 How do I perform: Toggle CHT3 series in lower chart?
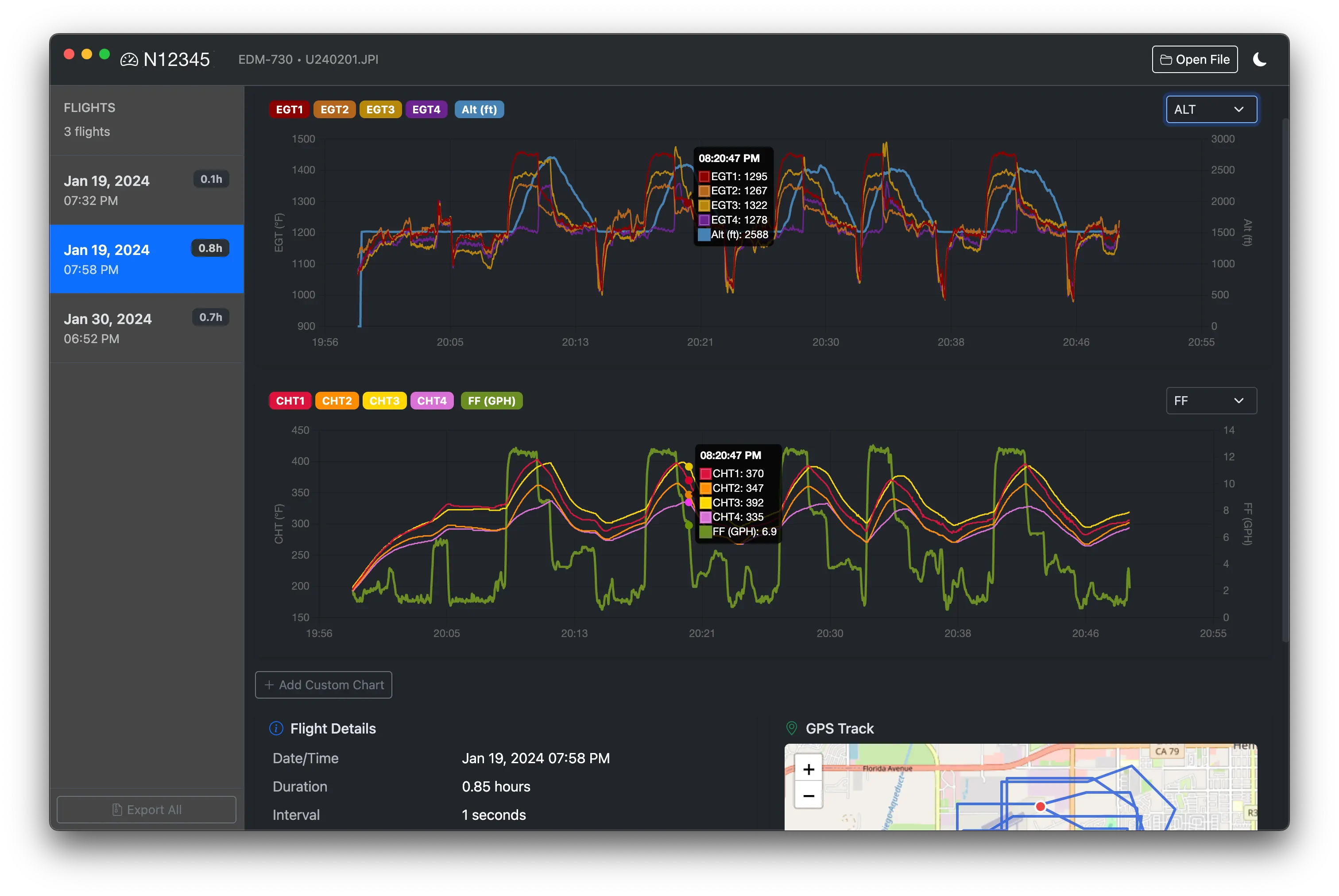(384, 401)
